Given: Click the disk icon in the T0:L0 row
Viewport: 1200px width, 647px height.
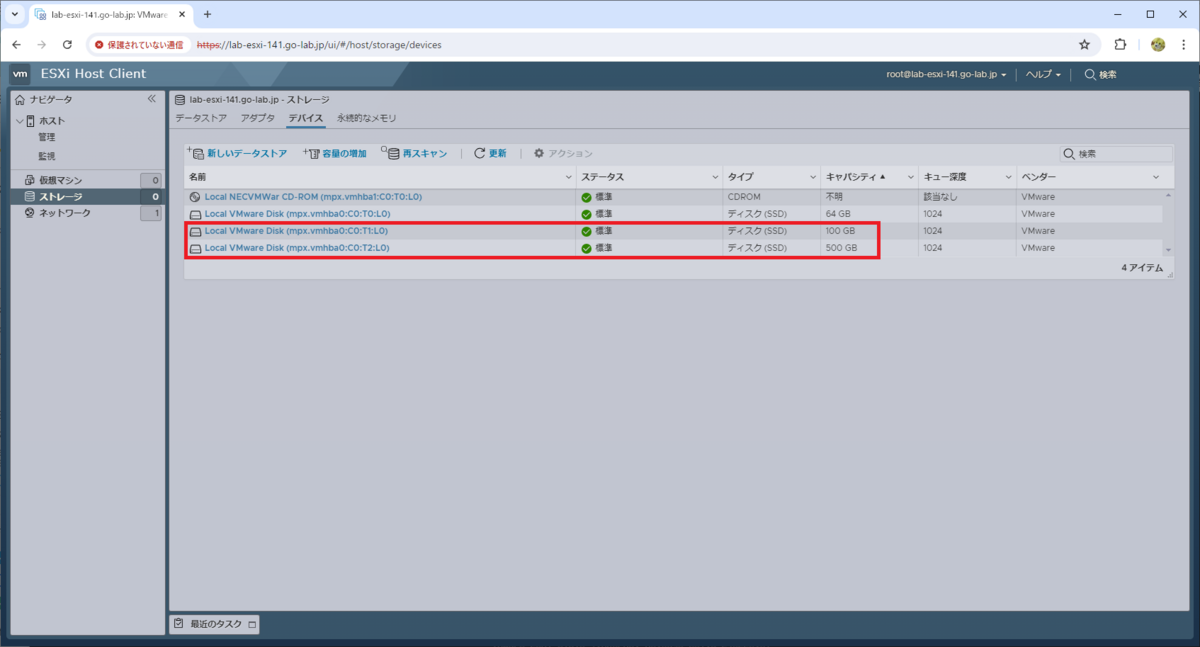Looking at the screenshot, I should 195,214.
